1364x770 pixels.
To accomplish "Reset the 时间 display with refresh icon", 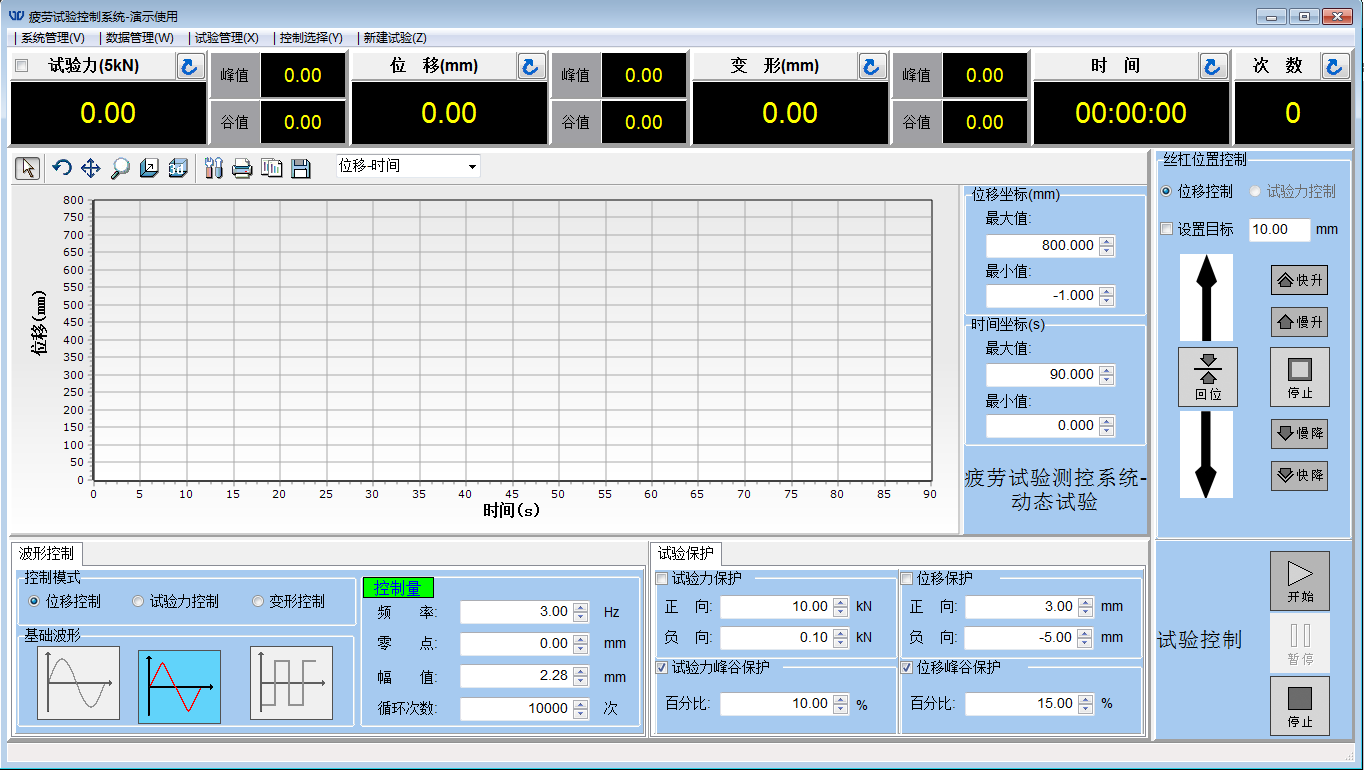I will coord(1213,66).
